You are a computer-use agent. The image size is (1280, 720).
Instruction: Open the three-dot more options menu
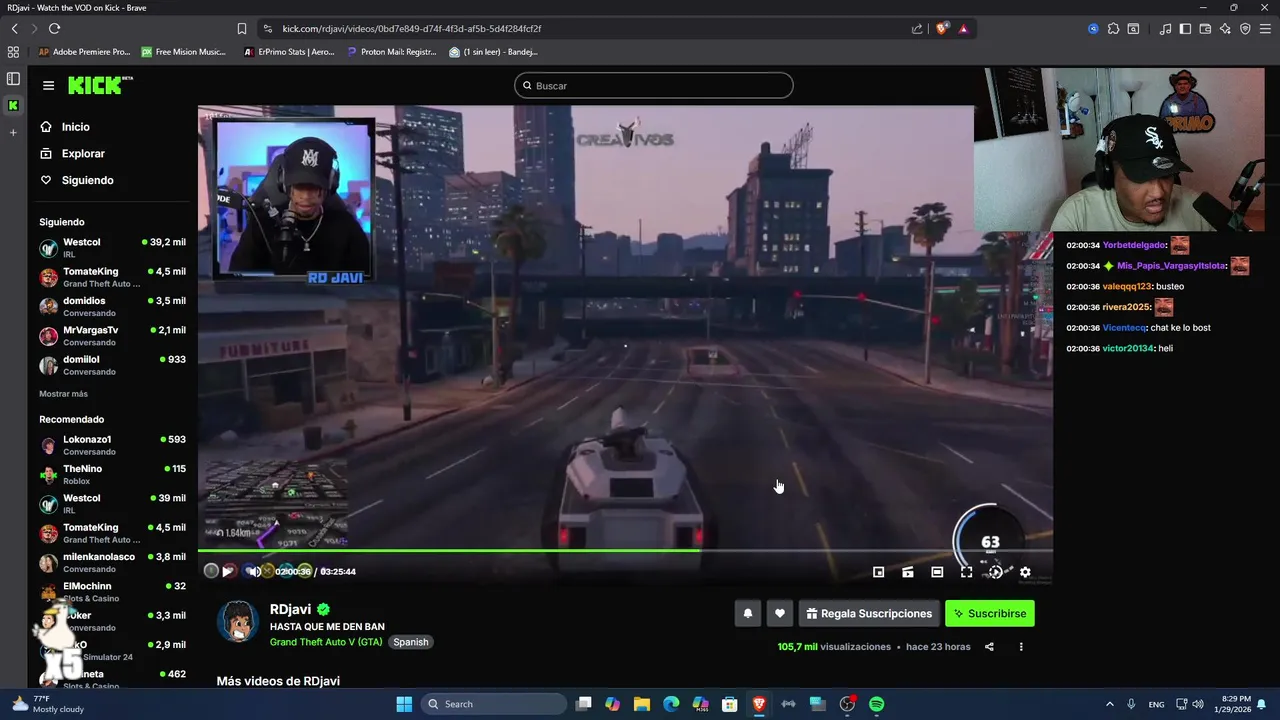pos(1021,647)
